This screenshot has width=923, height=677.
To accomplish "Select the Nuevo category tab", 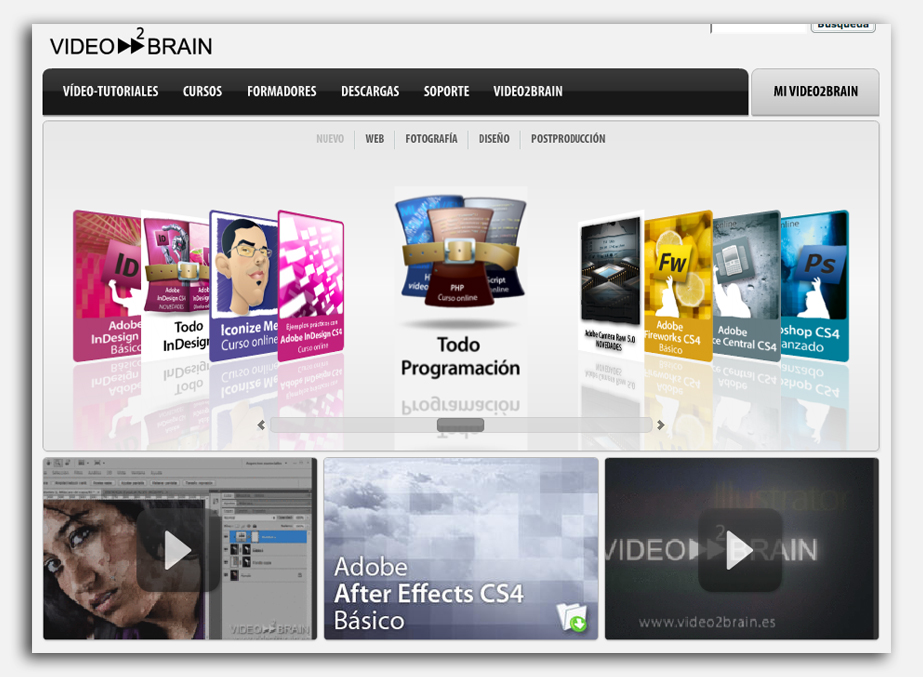I will point(330,139).
